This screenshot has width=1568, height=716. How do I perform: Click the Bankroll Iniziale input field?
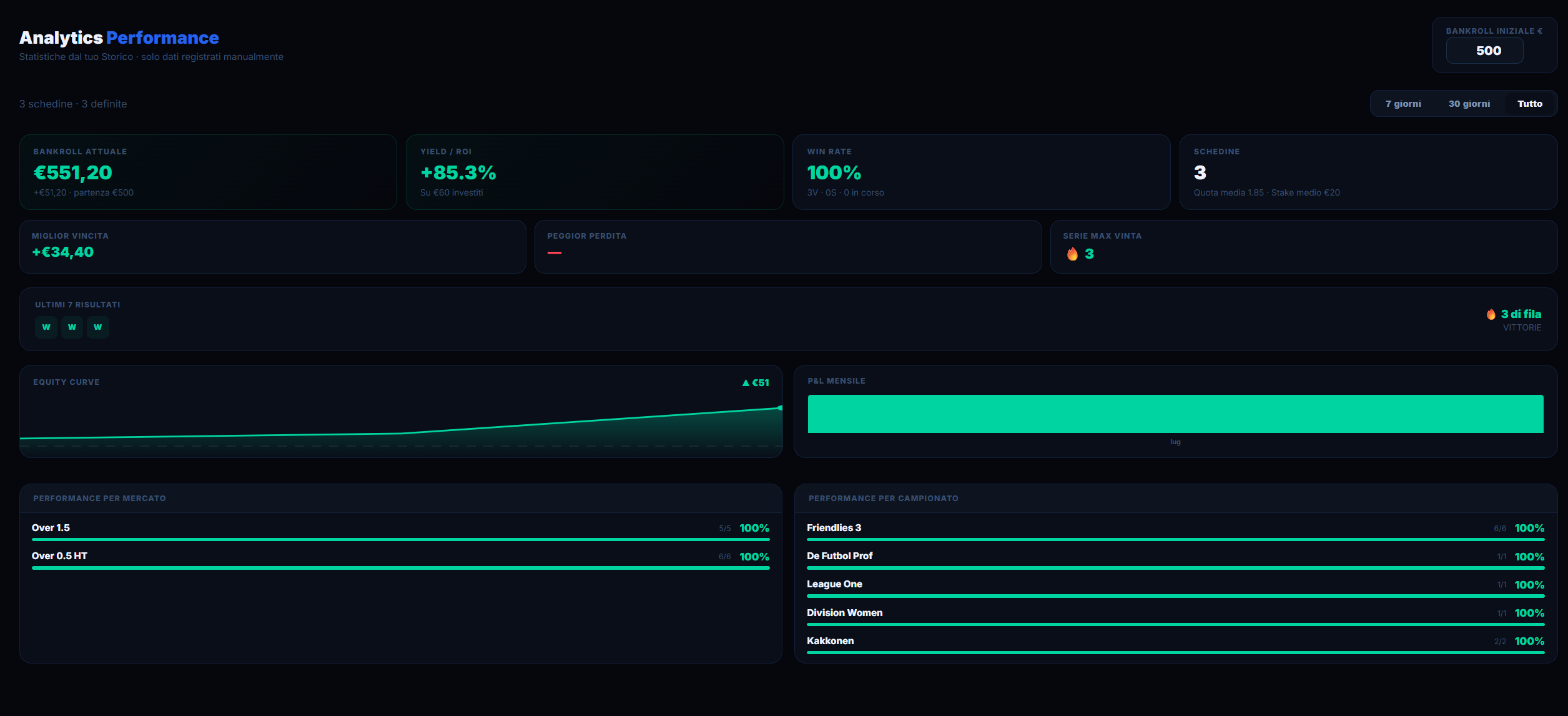[1484, 51]
